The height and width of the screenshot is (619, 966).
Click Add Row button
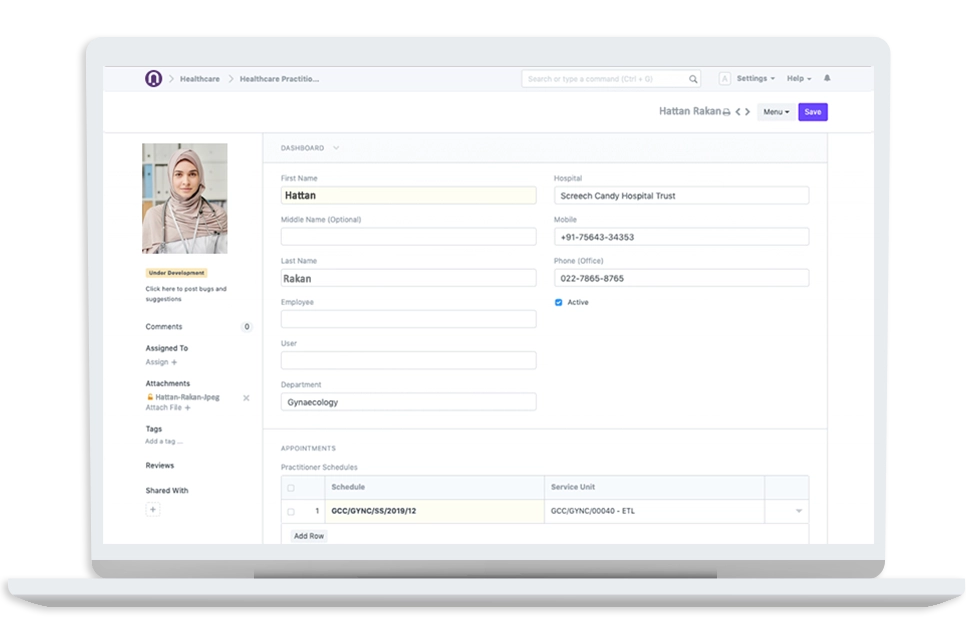308,536
